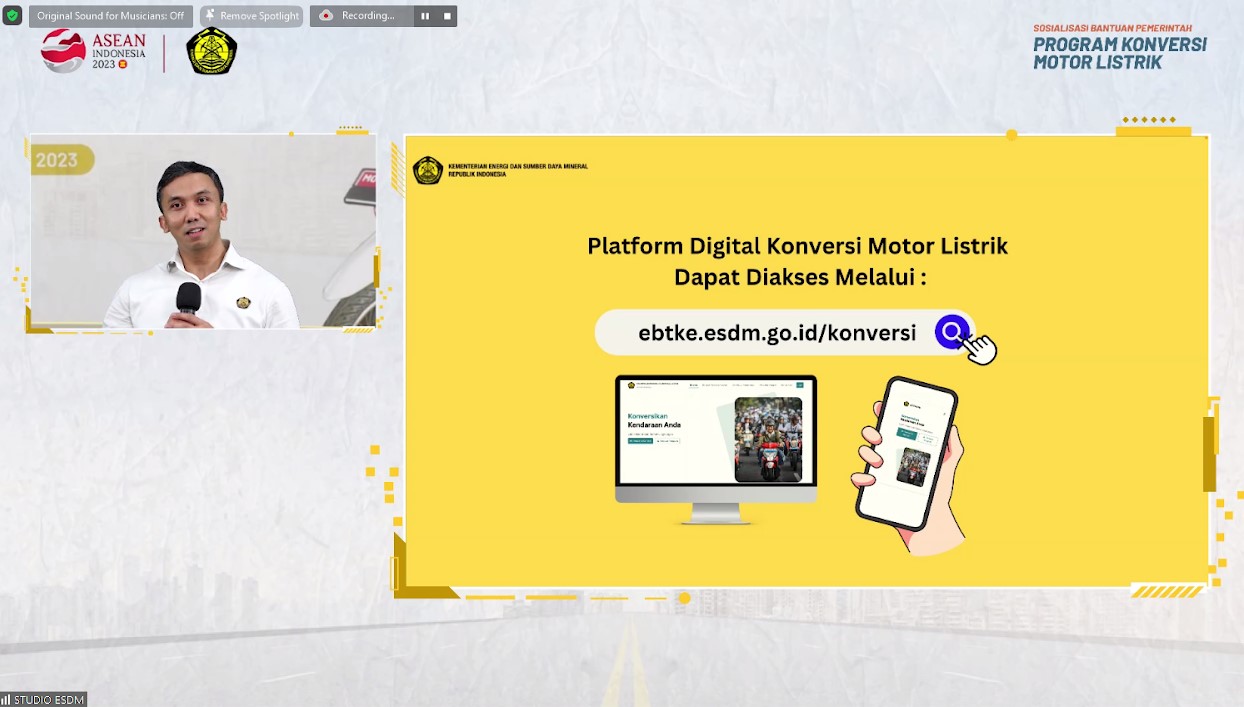Click the Kementerian ESDM logo on slide
Image resolution: width=1244 pixels, height=707 pixels.
pos(428,170)
